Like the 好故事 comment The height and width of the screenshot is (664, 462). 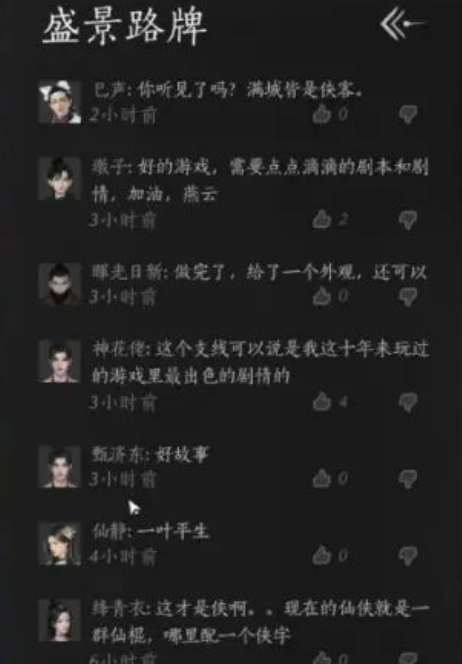click(x=321, y=478)
